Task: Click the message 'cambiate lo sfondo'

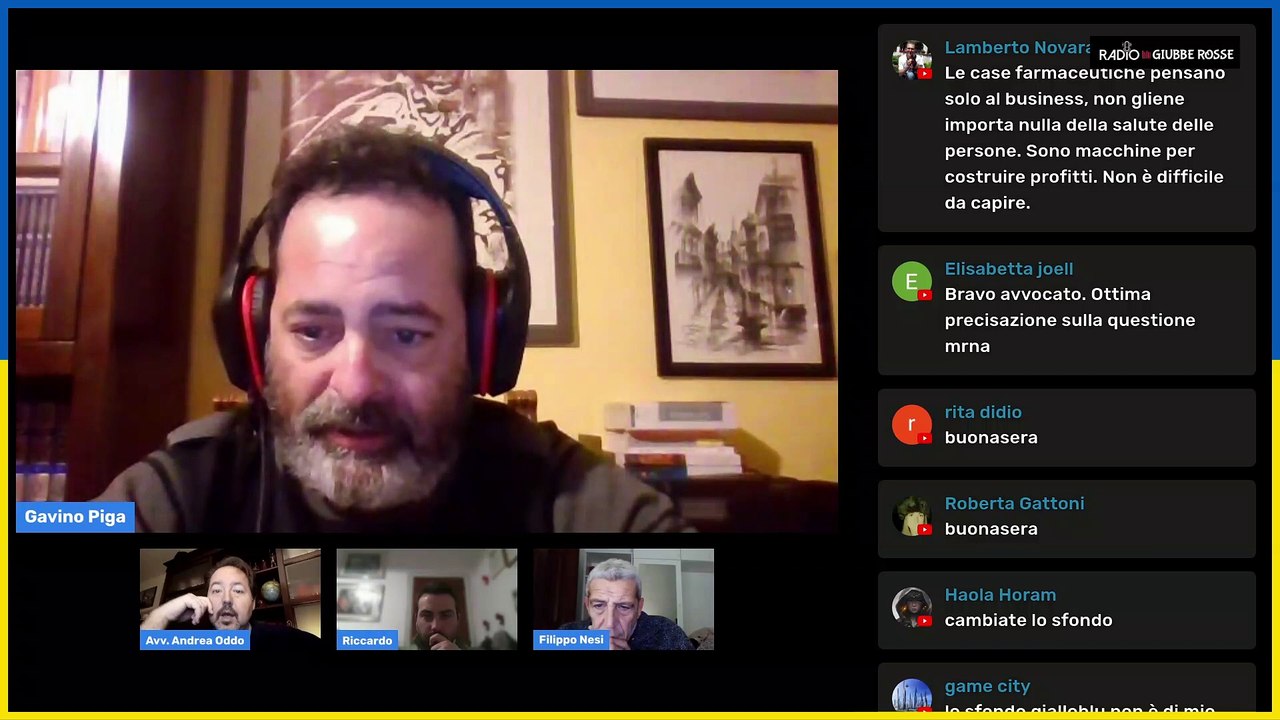Action: [1028, 620]
